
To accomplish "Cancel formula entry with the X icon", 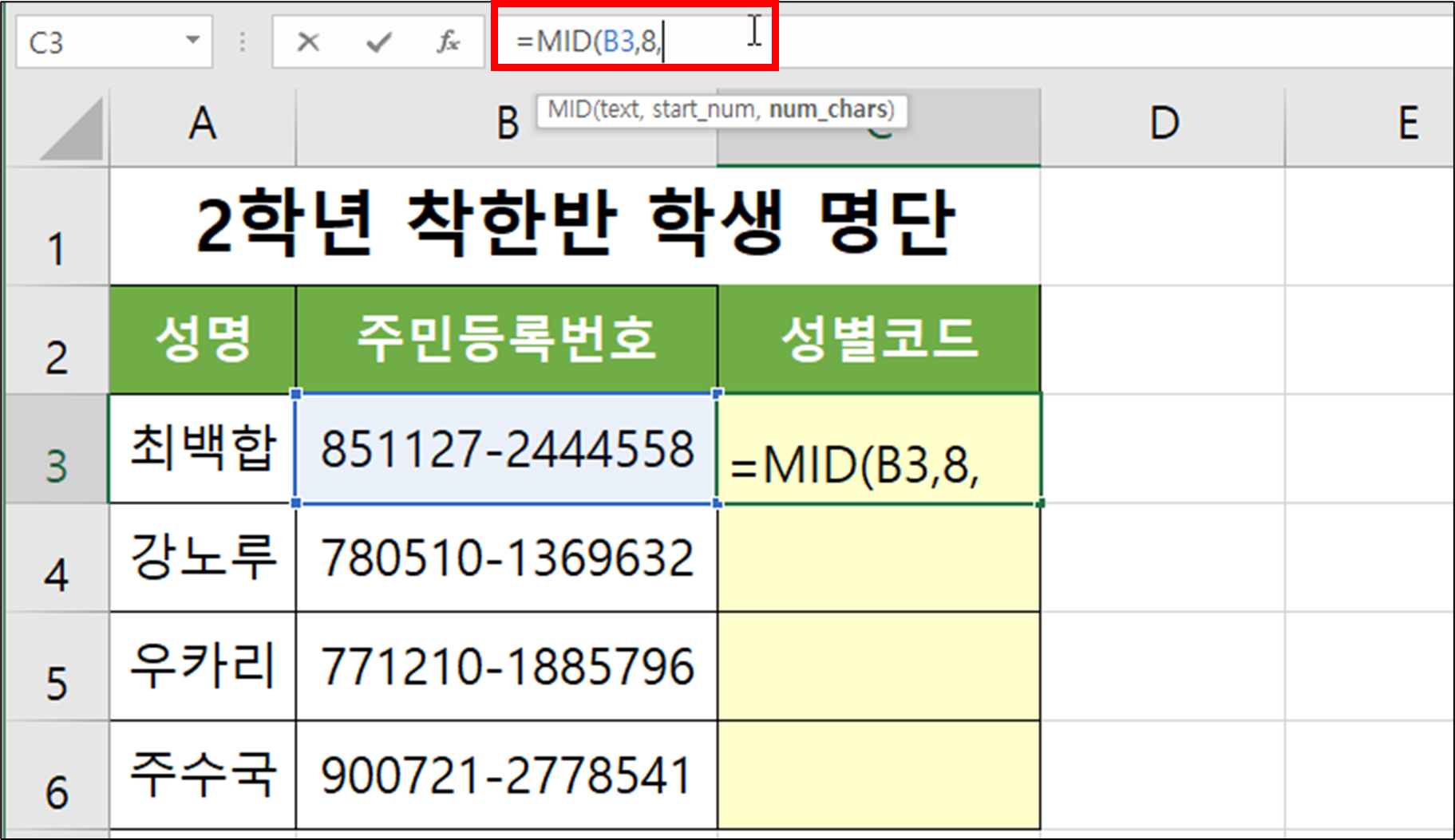I will (x=307, y=40).
